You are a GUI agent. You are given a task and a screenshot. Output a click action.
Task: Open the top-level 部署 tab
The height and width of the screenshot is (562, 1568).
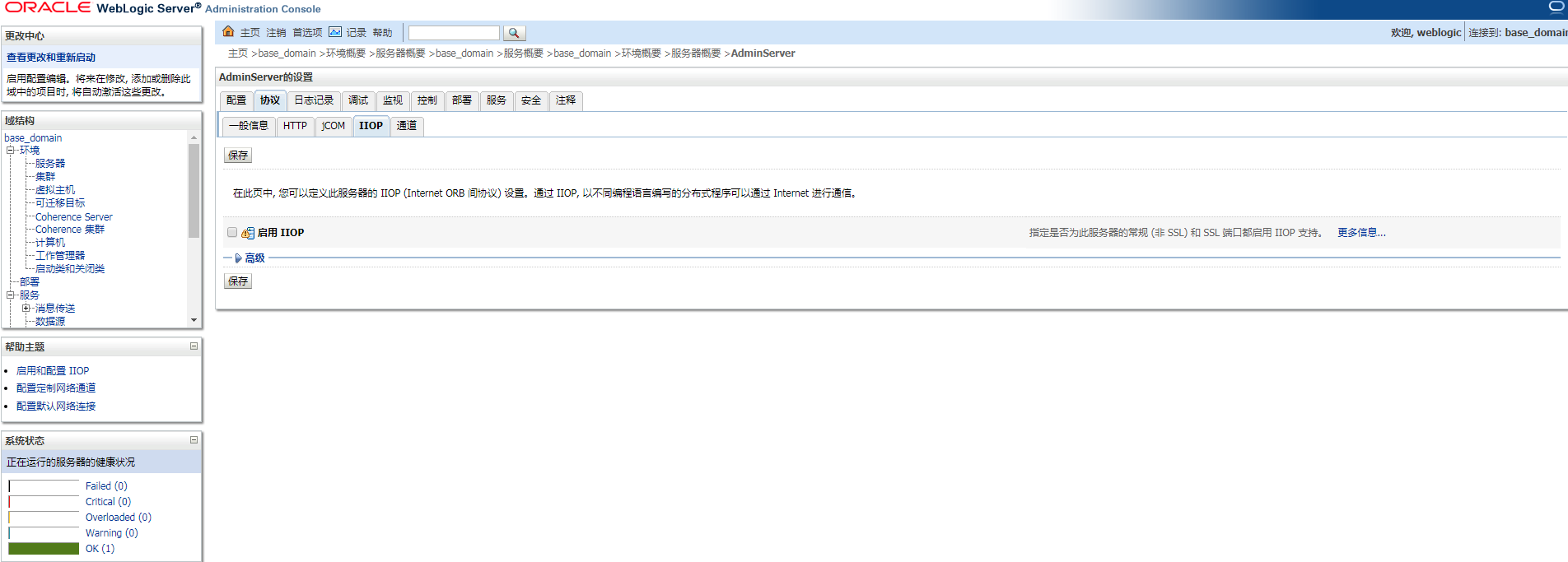pyautogui.click(x=462, y=100)
